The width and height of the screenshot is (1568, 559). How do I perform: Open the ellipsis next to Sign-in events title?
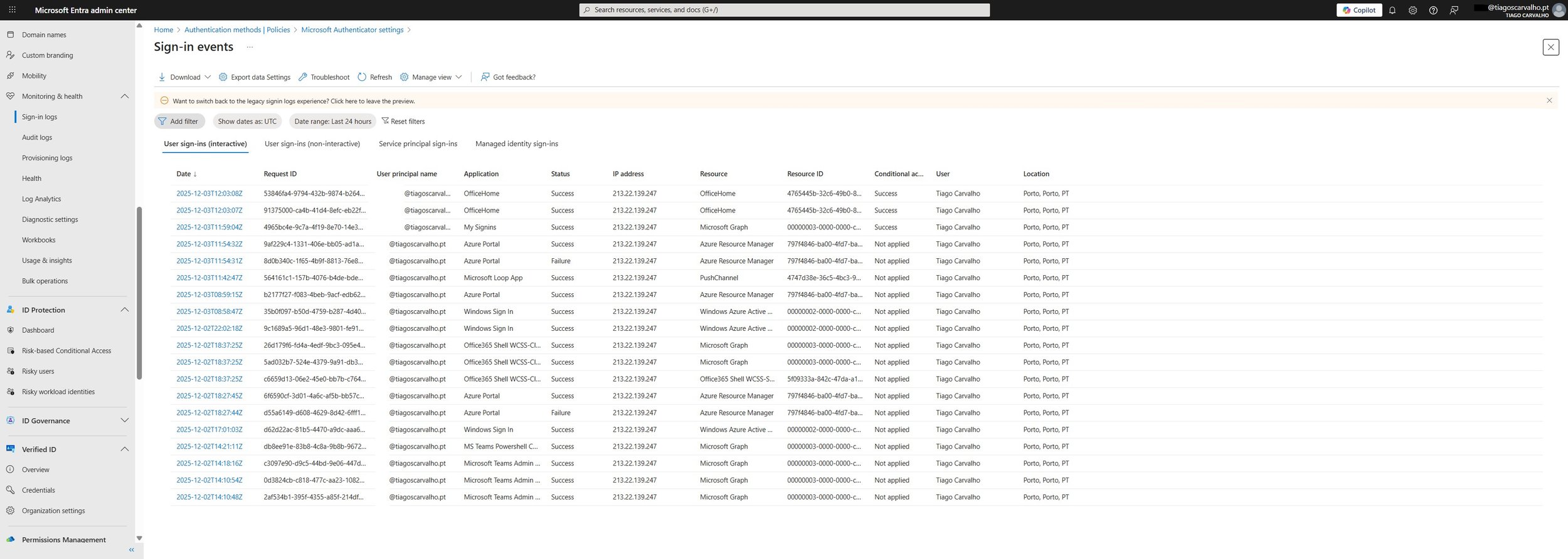250,47
